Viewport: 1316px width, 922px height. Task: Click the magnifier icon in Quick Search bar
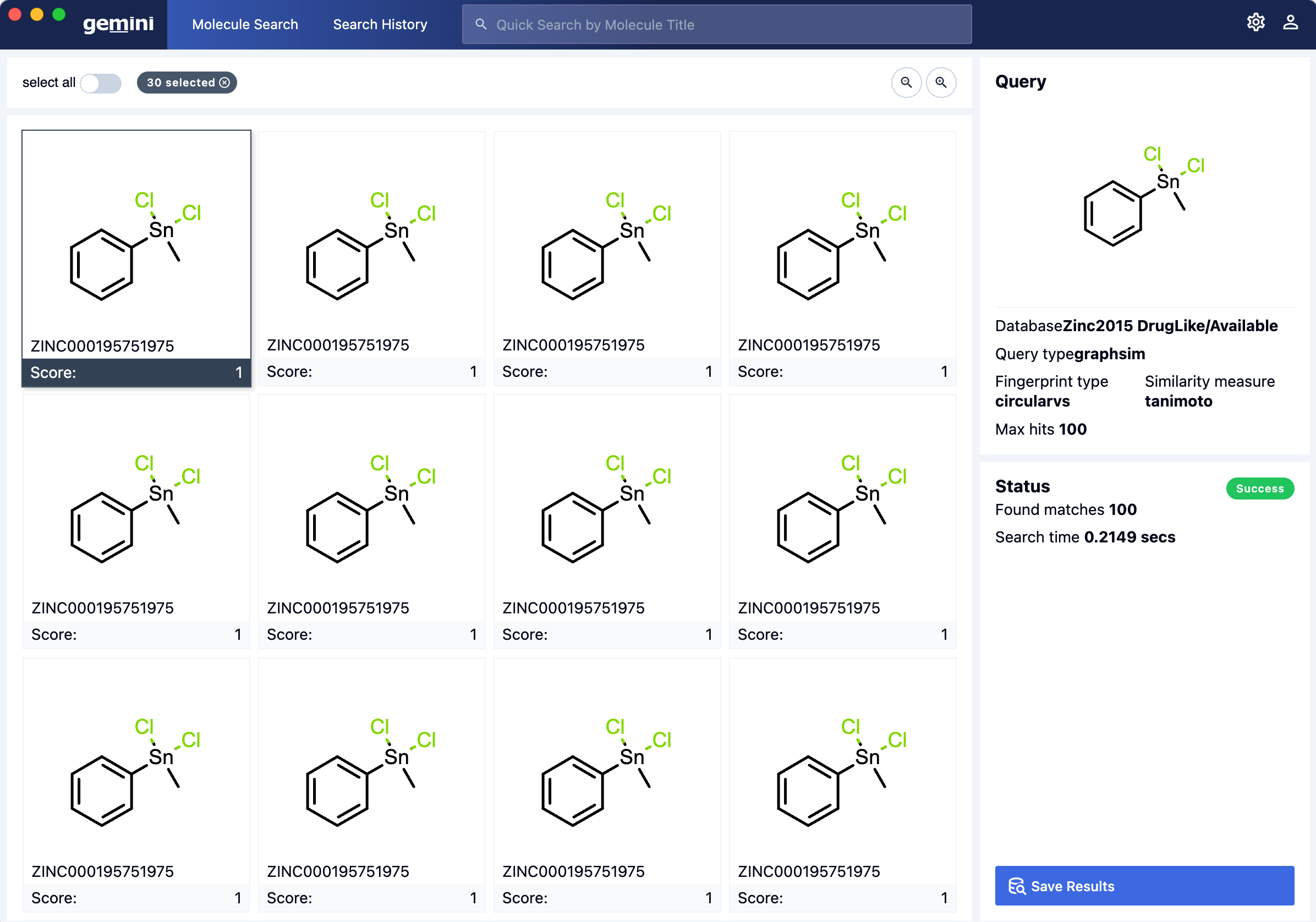pyautogui.click(x=481, y=24)
